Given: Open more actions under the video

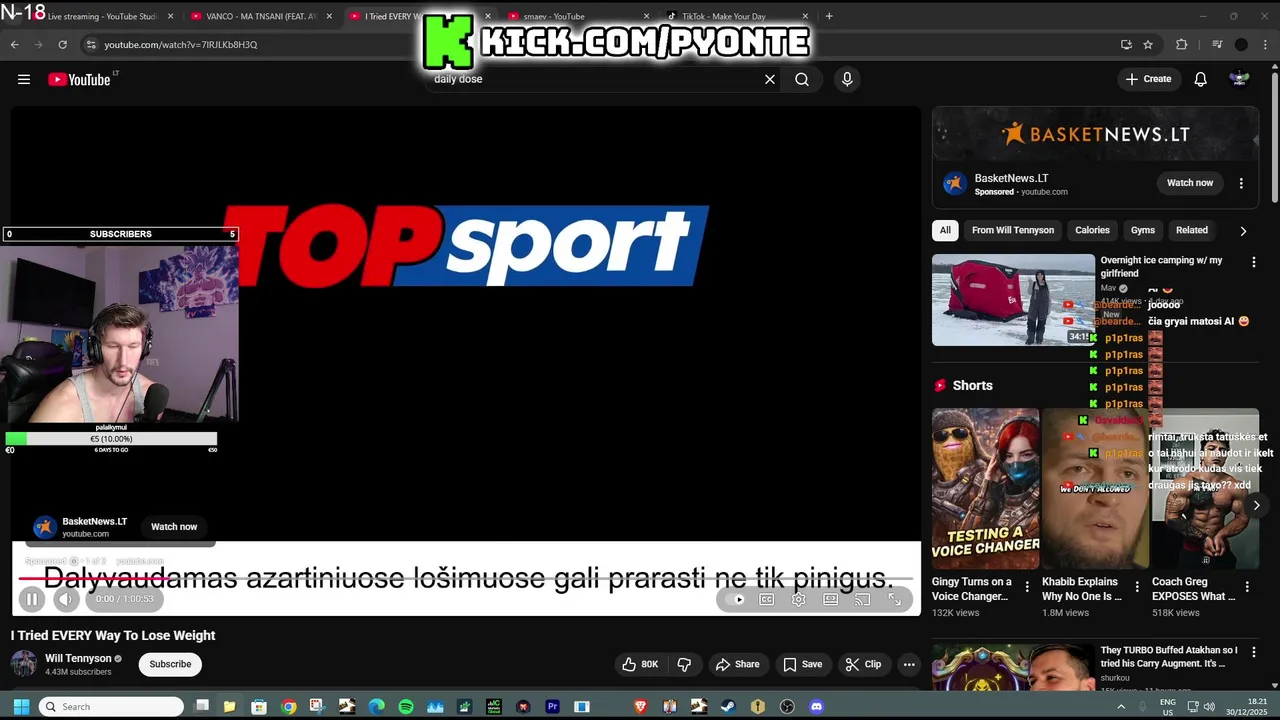Looking at the screenshot, I should pos(909,664).
